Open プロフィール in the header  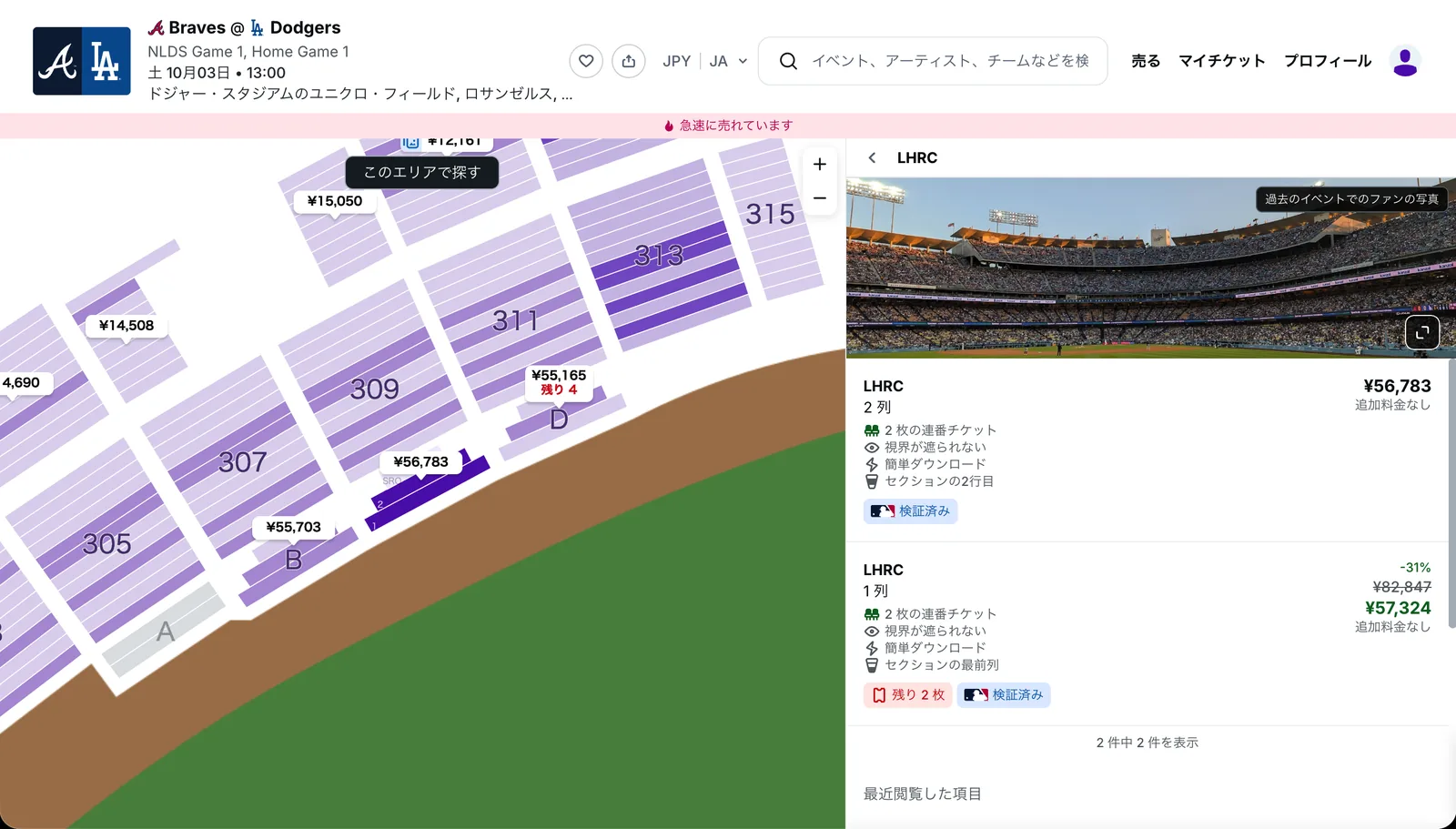tap(1328, 61)
